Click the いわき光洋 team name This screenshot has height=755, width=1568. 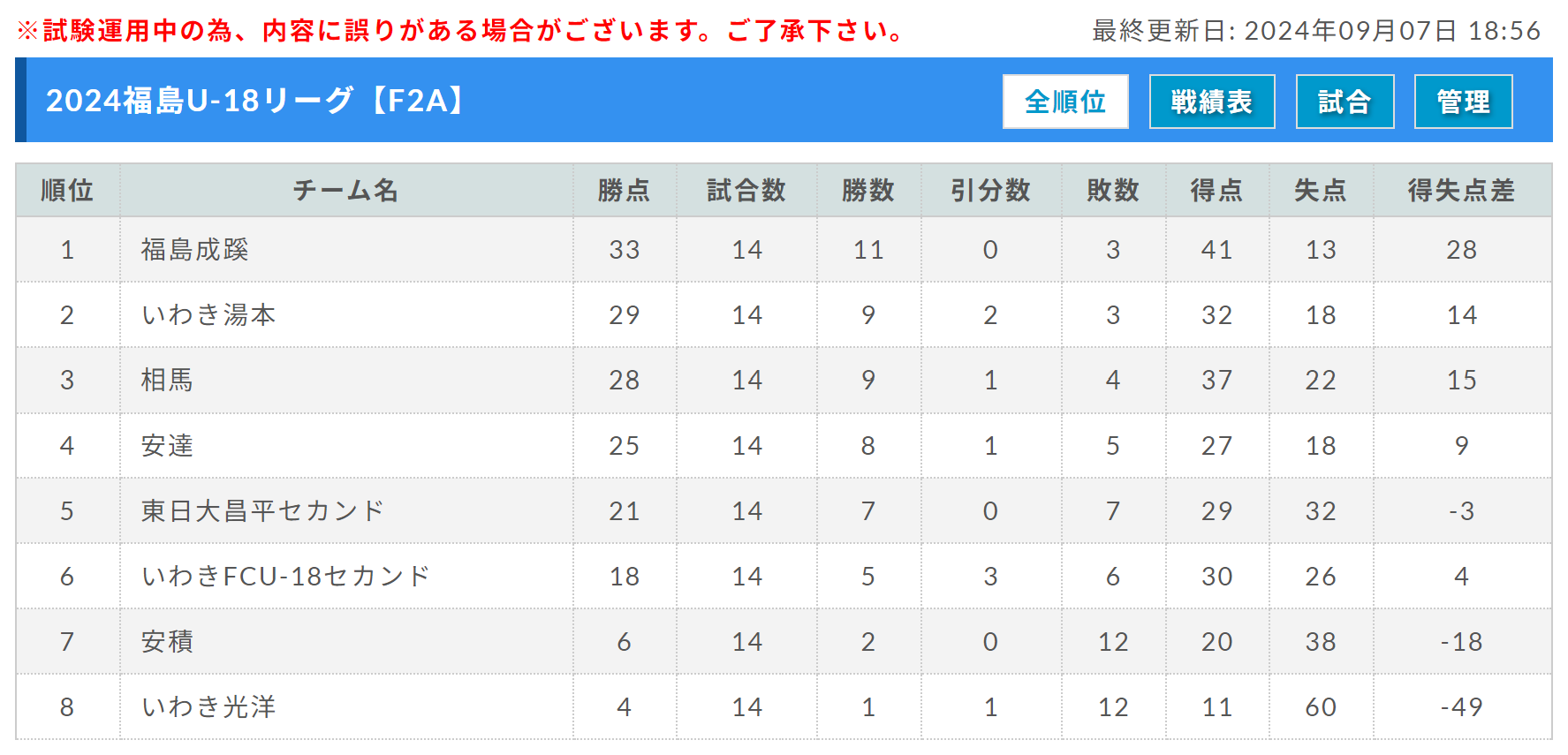208,707
